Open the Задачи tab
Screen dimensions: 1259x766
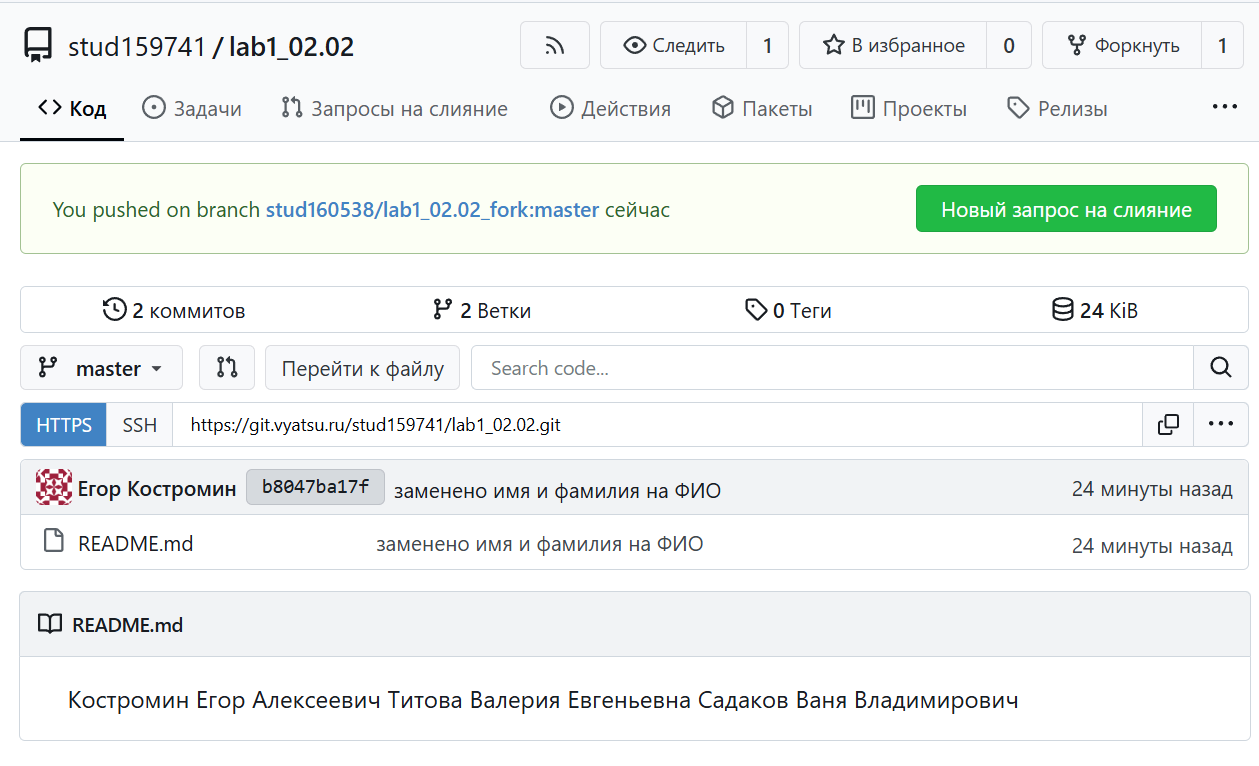(x=192, y=109)
